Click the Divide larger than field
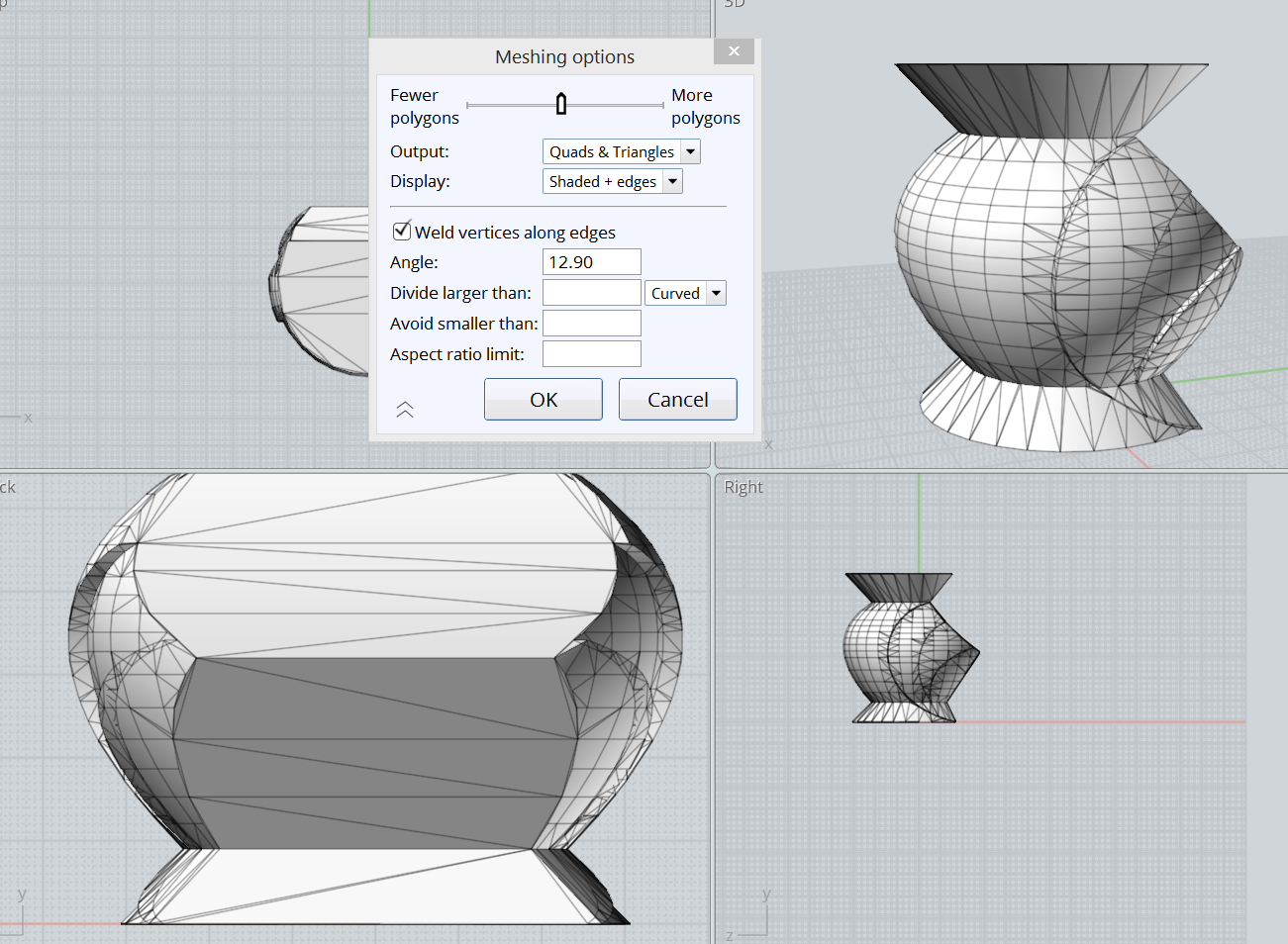This screenshot has width=1288, height=944. tap(591, 293)
